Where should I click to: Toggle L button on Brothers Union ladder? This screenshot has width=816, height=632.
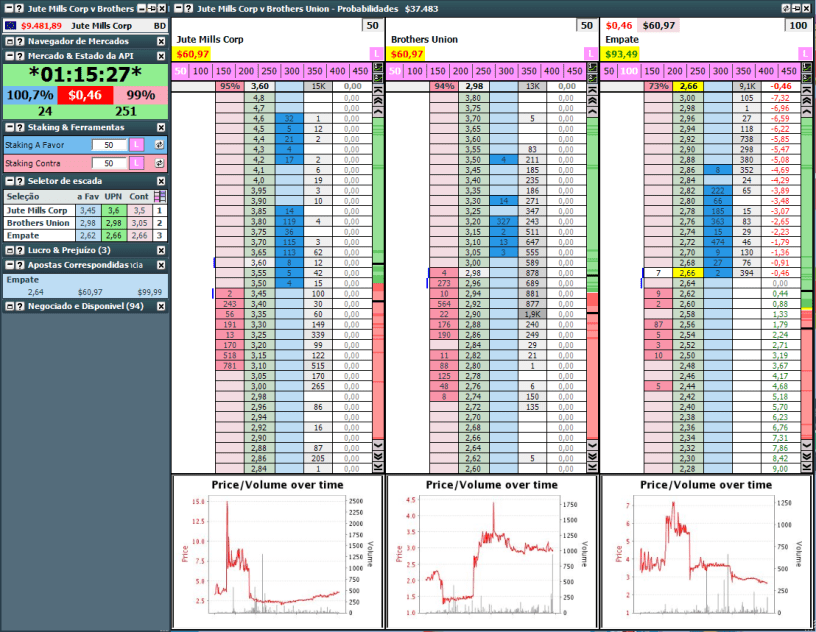tap(590, 54)
